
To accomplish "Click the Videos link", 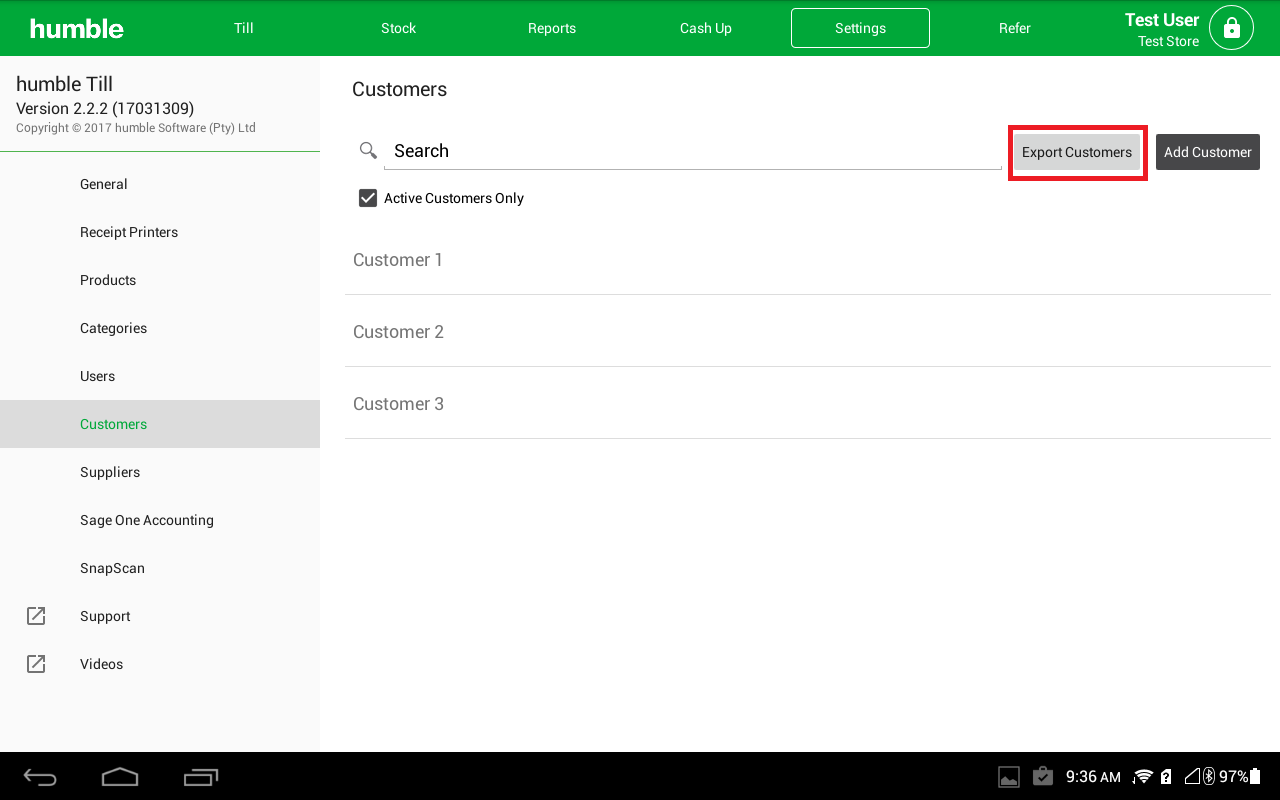I will (x=160, y=664).
